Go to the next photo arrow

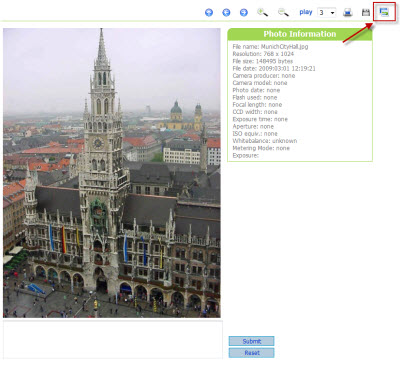pos(244,13)
